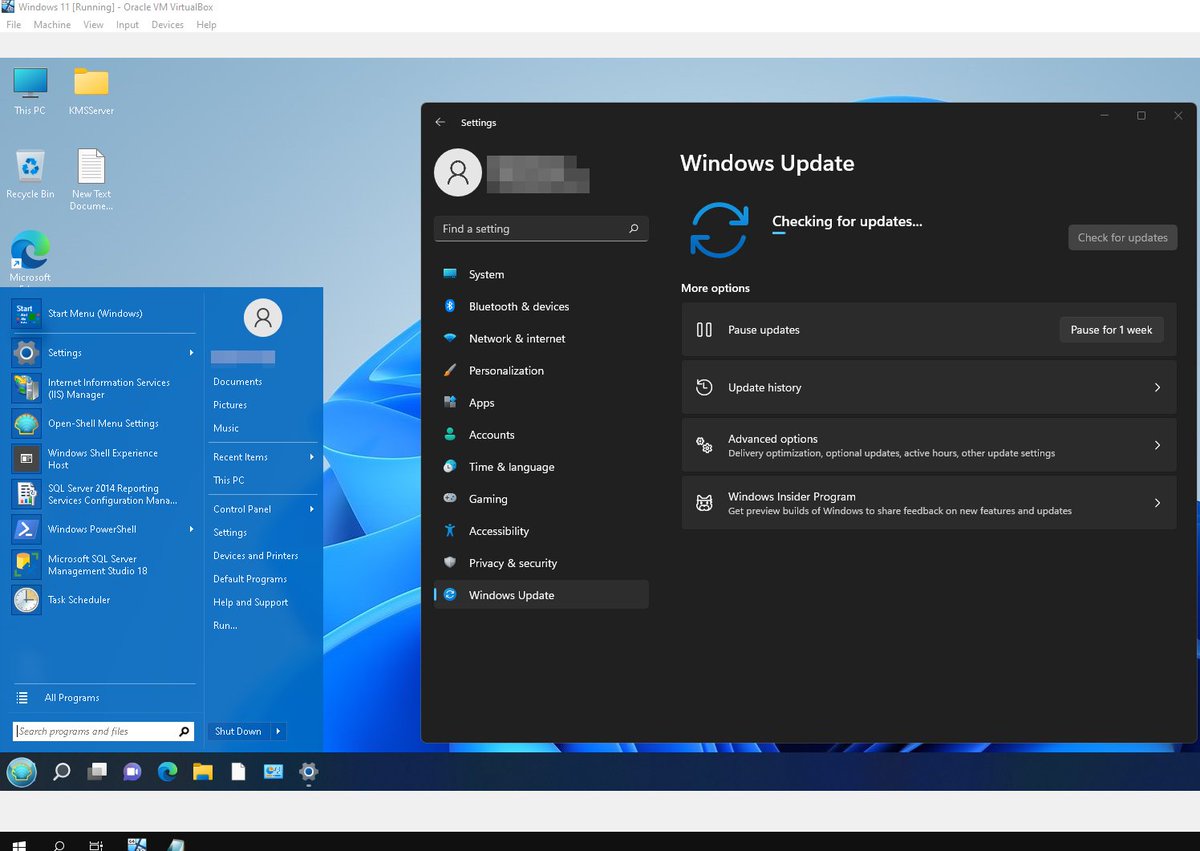Screen dimensions: 1200x851
Task: Launch Internet Information Services (IIS) Manager
Action: point(105,388)
